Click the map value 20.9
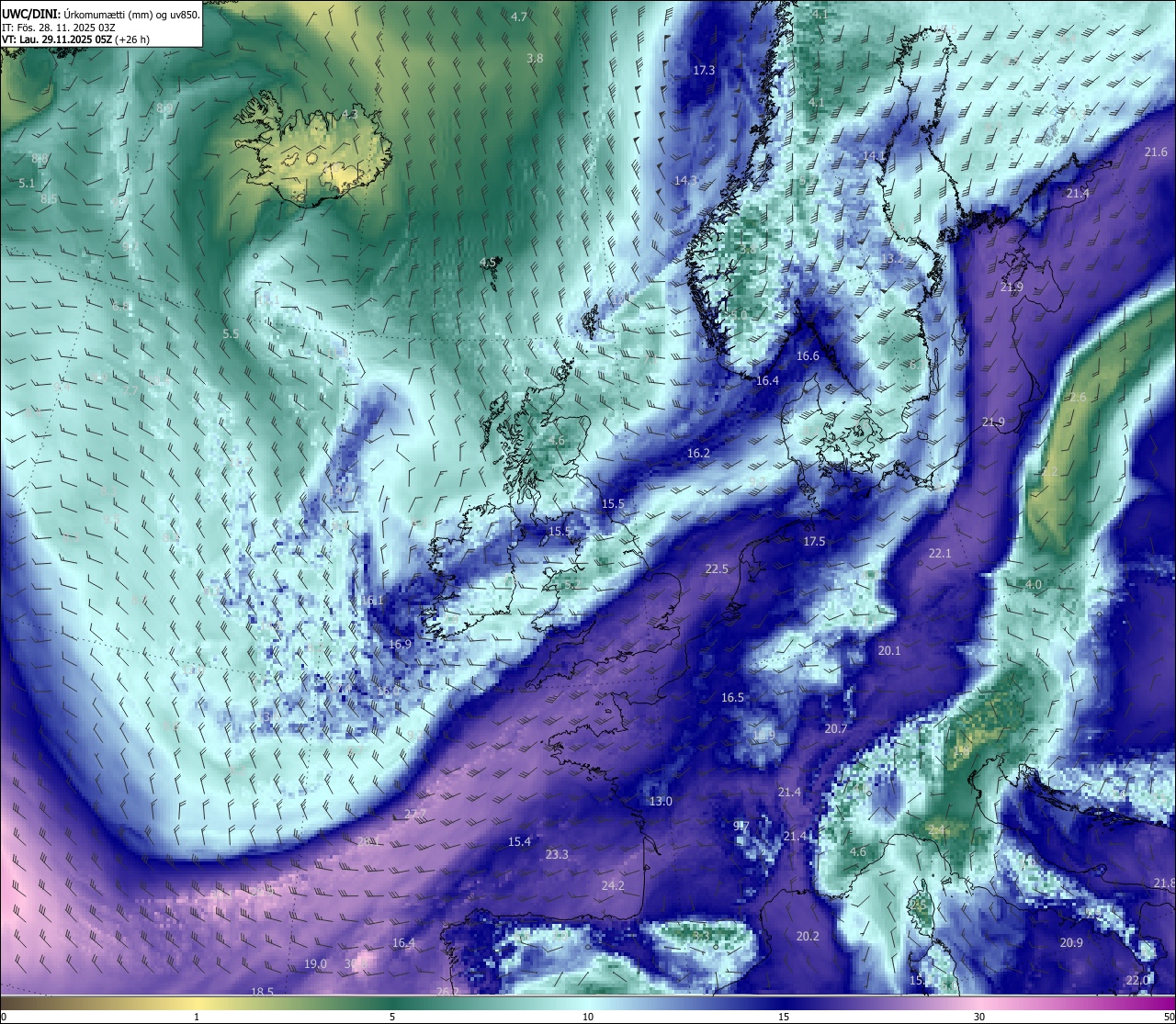Viewport: 1176px width, 1024px height. tap(1071, 942)
